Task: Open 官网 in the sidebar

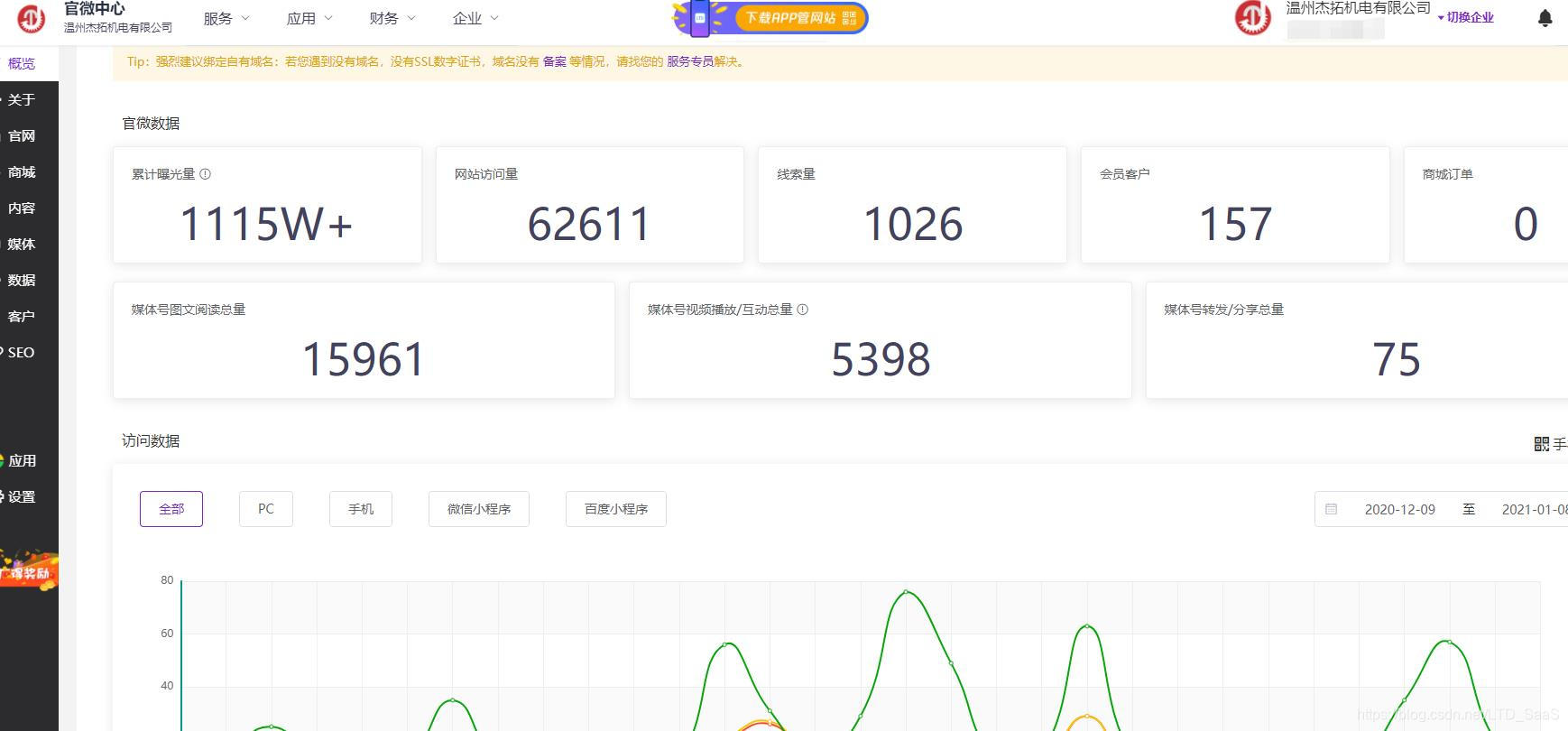Action: click(29, 135)
